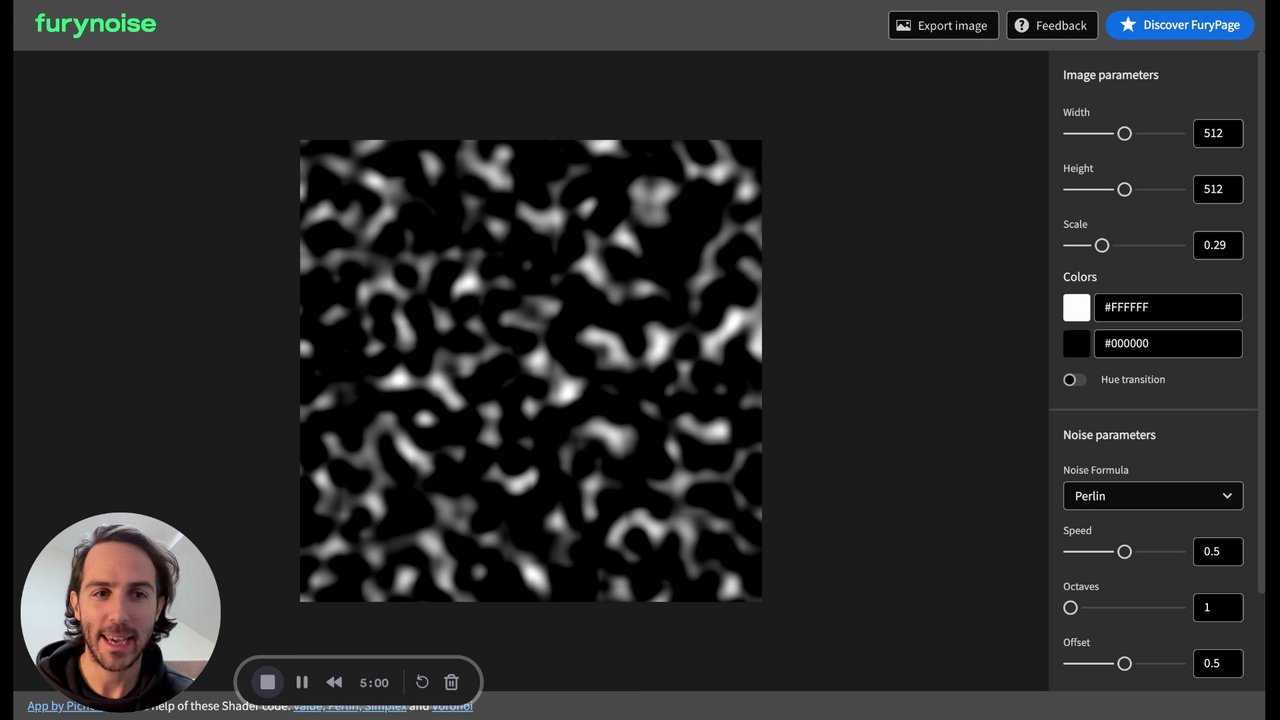1280x720 pixels.
Task: Click the generated noise image preview
Action: click(531, 371)
